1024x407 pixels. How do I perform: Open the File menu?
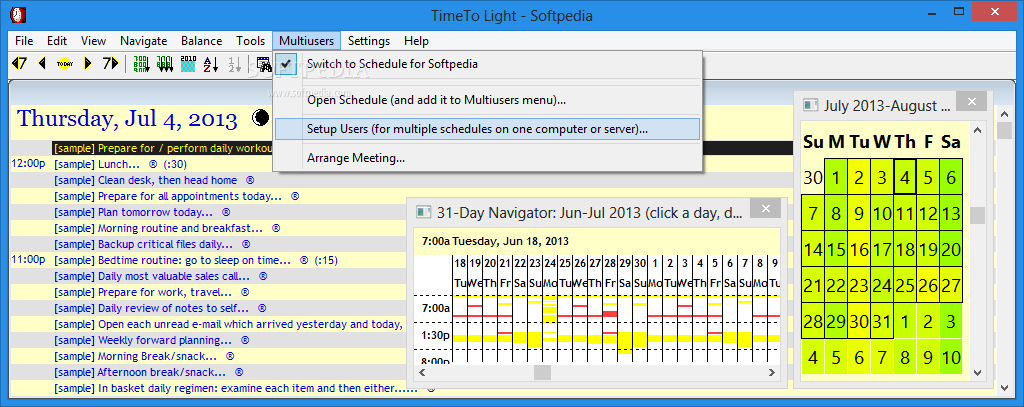(x=24, y=41)
